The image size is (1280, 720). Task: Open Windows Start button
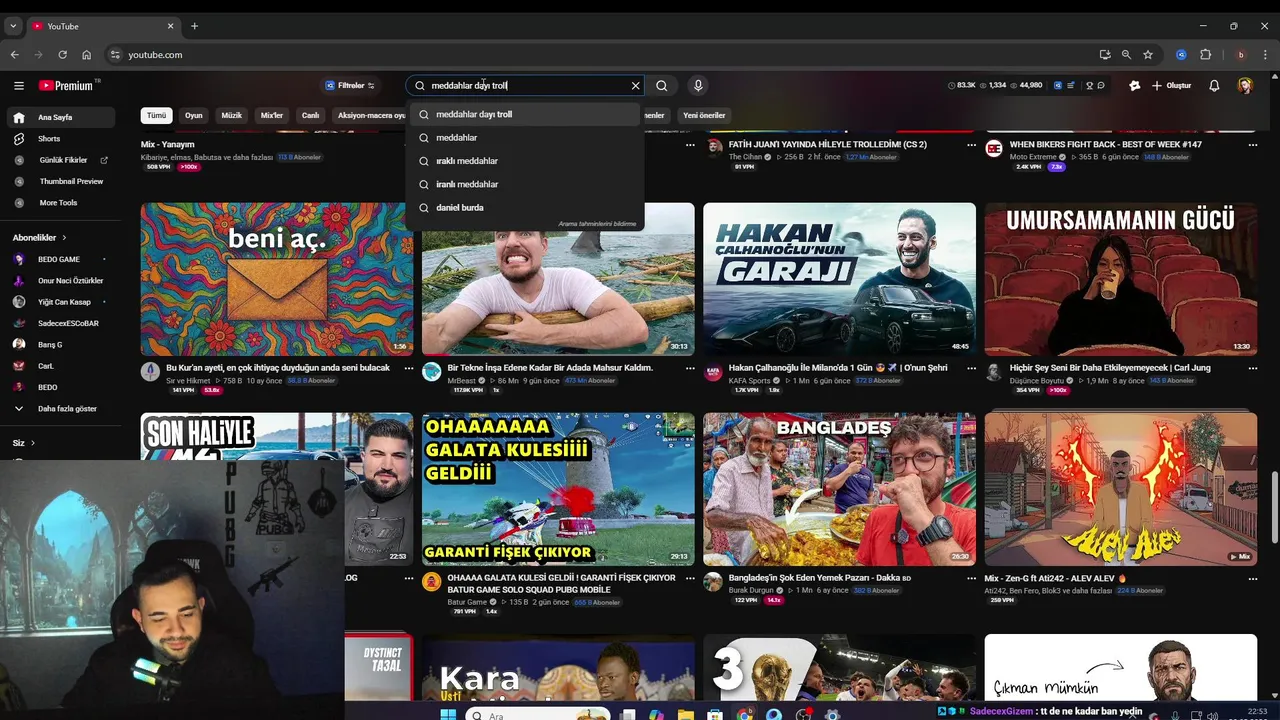point(448,715)
